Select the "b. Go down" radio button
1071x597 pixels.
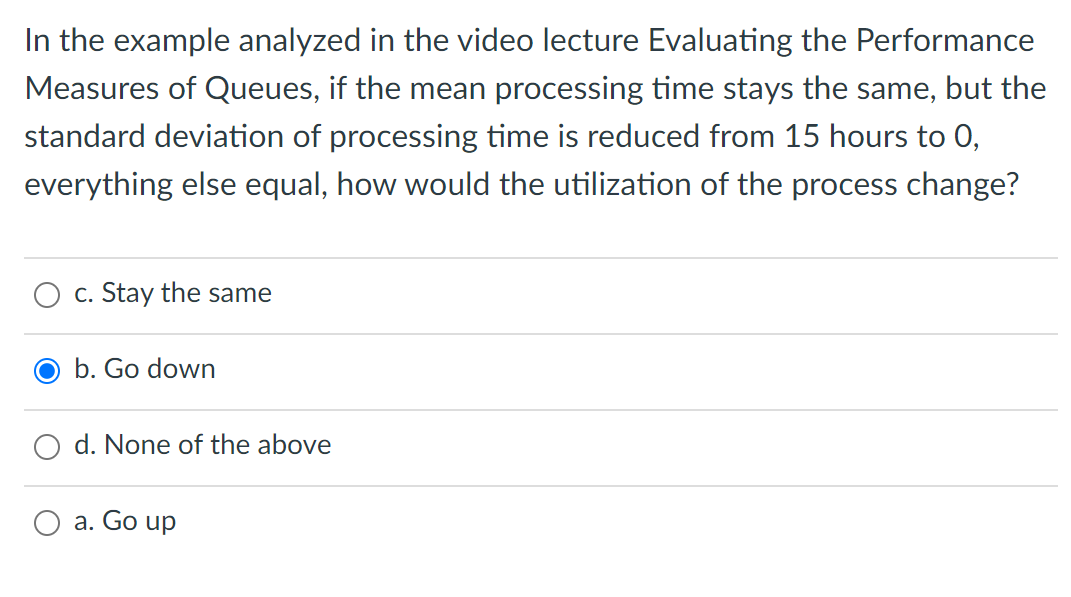coord(46,370)
